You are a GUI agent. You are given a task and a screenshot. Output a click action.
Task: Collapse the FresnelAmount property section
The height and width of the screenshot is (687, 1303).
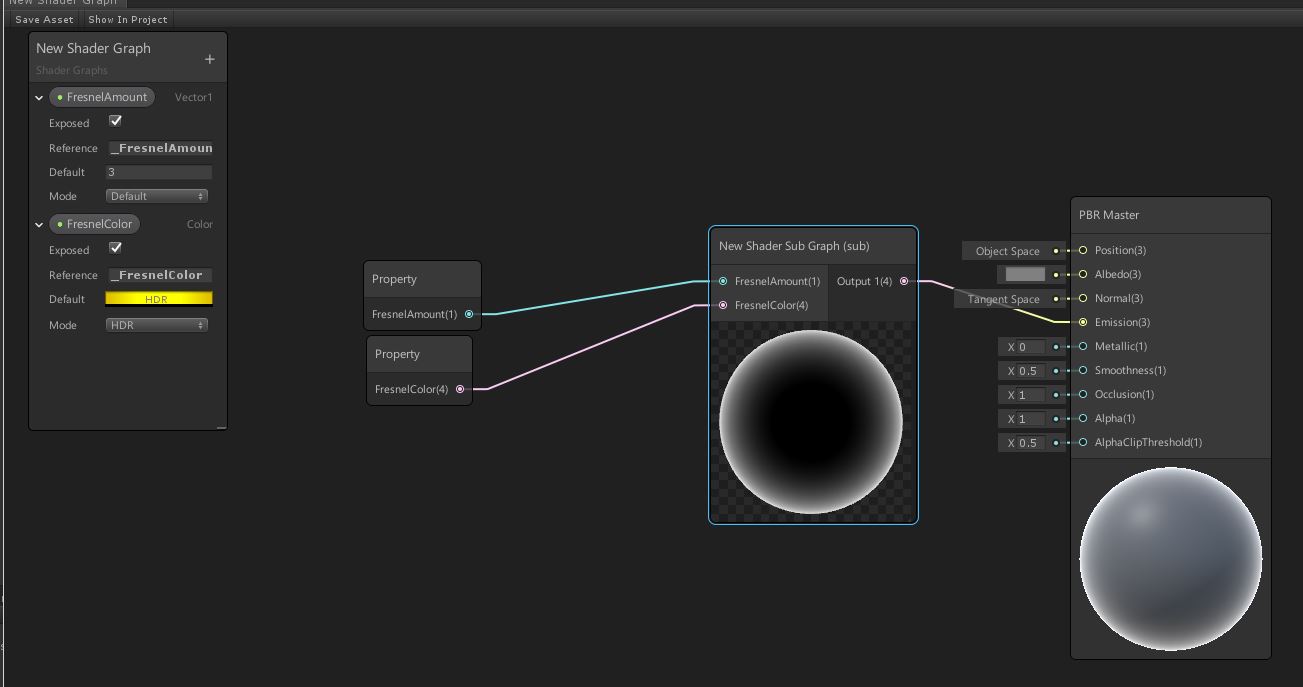(39, 98)
